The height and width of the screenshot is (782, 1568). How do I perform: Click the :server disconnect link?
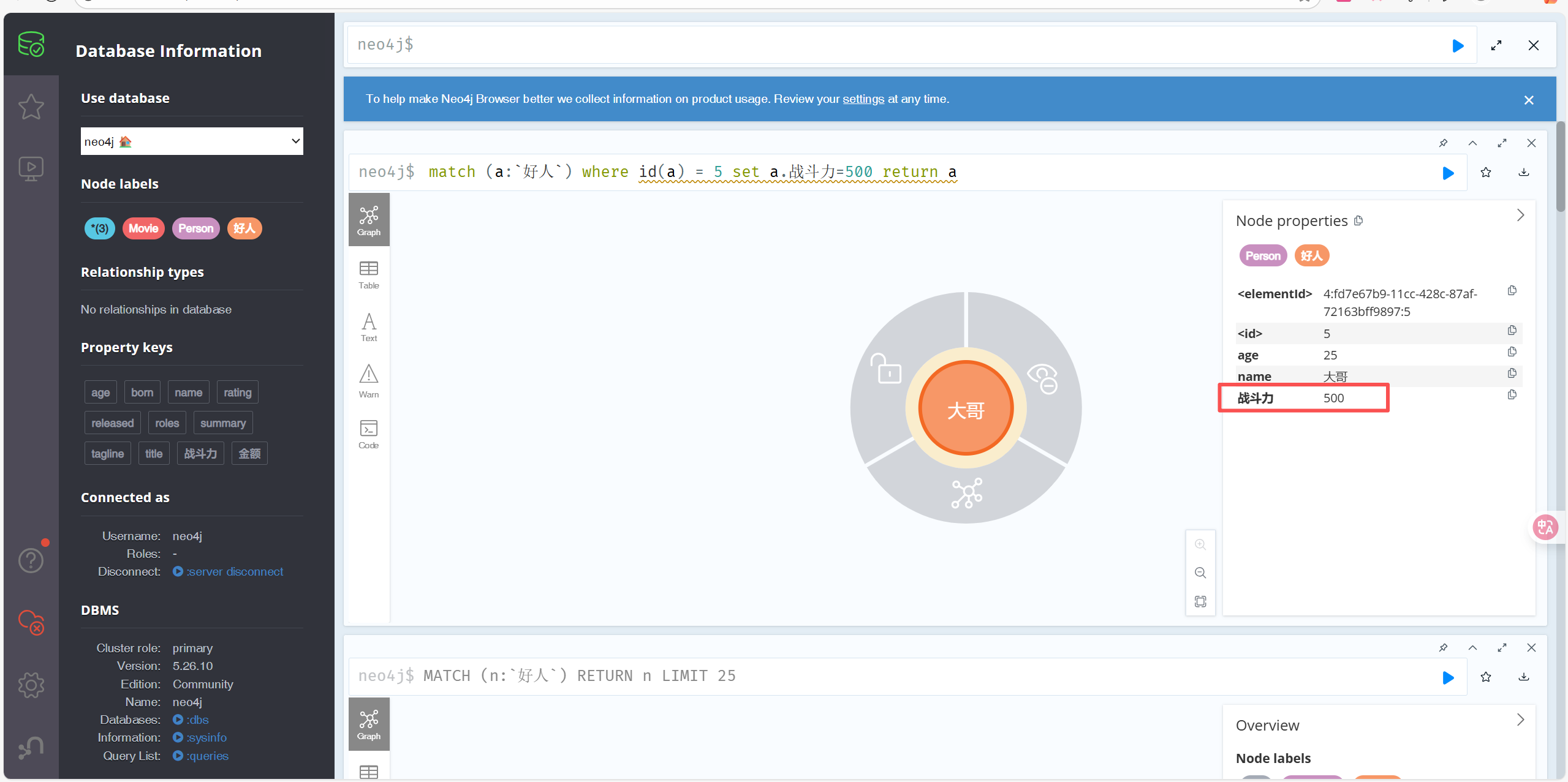pos(235,571)
